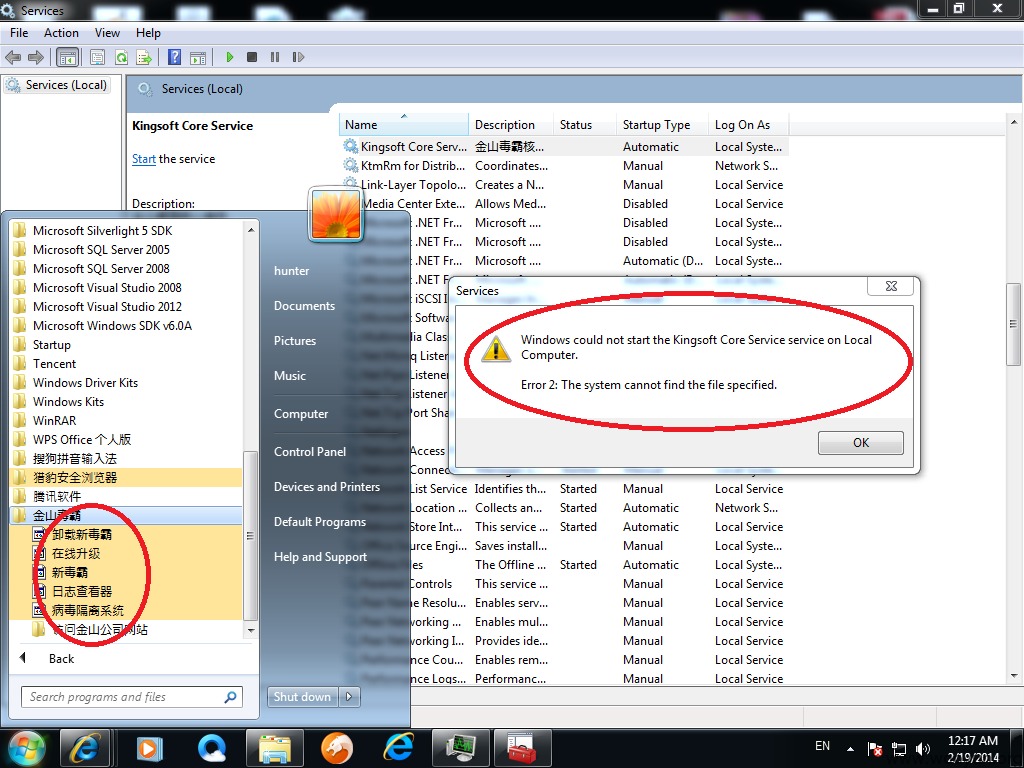Open the blue Q browser taskbar icon
Image resolution: width=1024 pixels, height=768 pixels.
212,748
